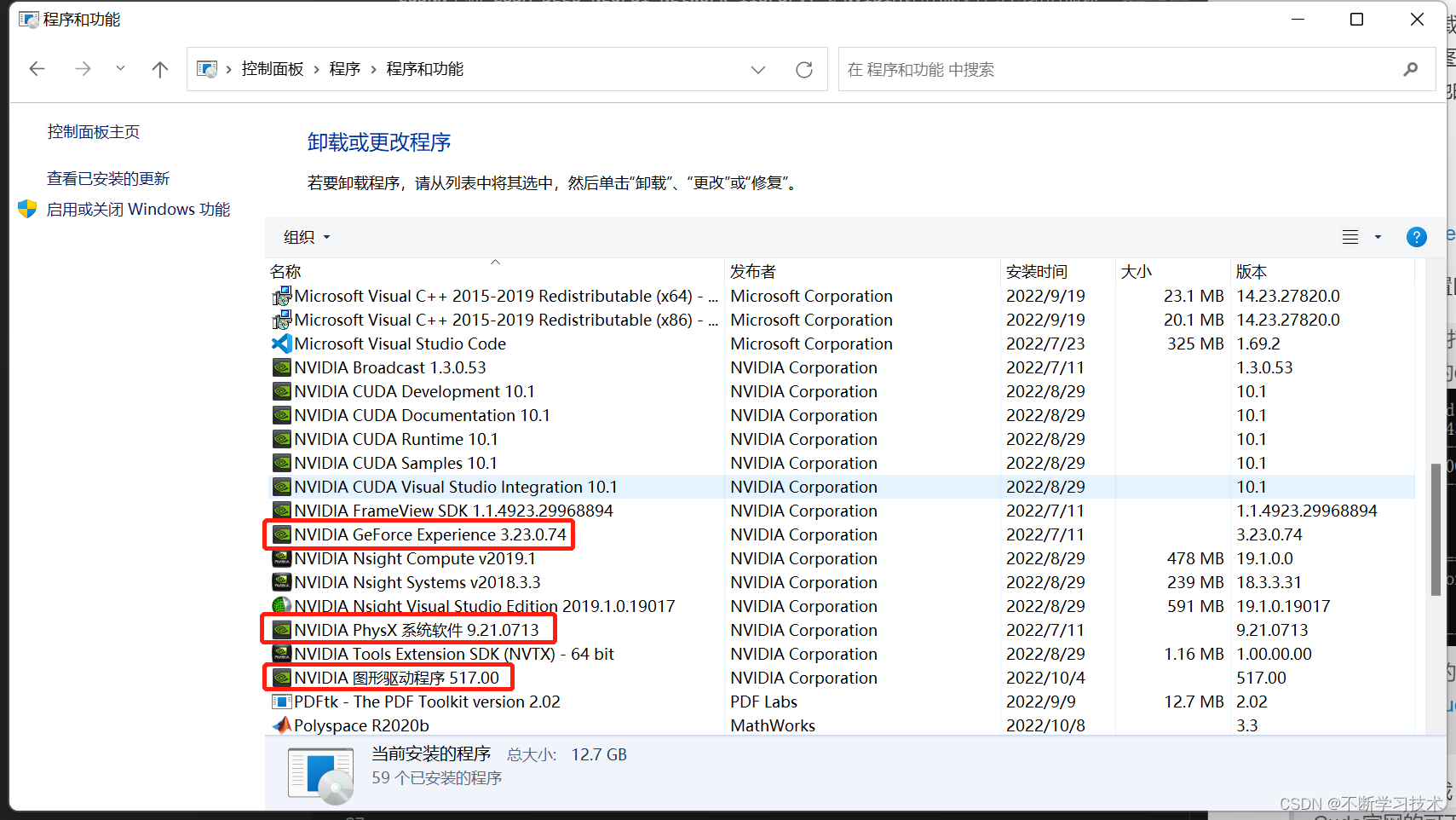Open the 组织 dropdown menu

pos(305,237)
